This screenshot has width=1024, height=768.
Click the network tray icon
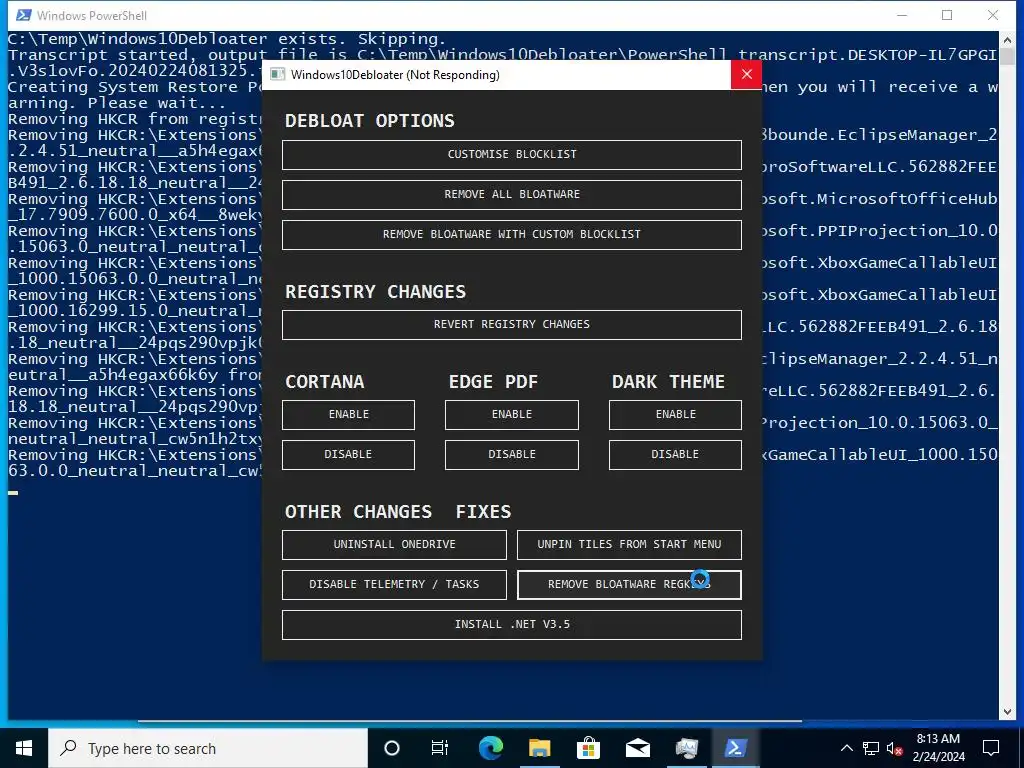pyautogui.click(x=871, y=748)
